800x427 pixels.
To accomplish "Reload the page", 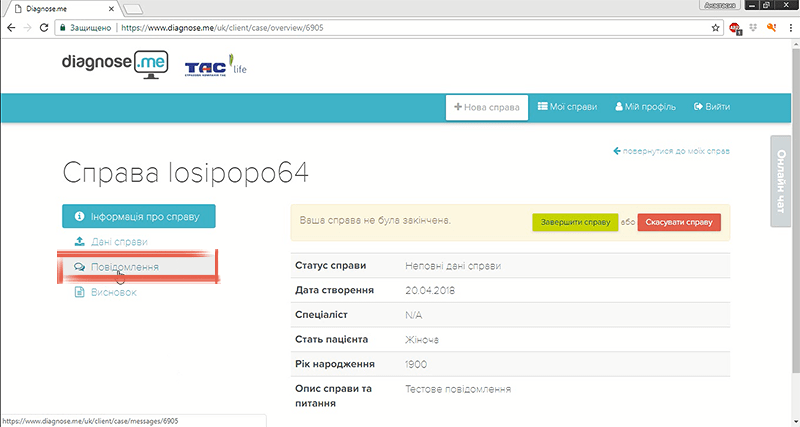I will pos(44,27).
